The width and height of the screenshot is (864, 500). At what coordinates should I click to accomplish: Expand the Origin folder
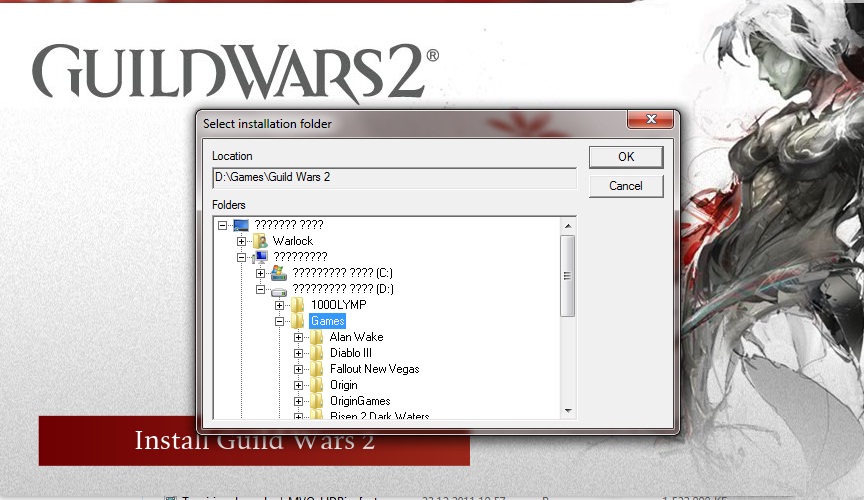[299, 385]
